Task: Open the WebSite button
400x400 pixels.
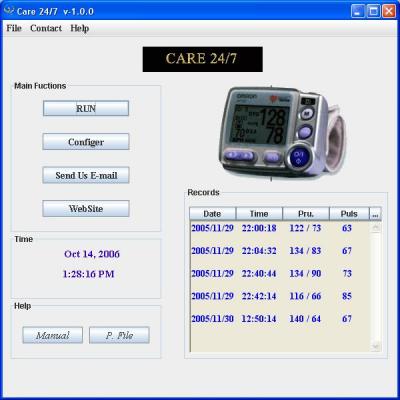Action: pyautogui.click(x=86, y=208)
